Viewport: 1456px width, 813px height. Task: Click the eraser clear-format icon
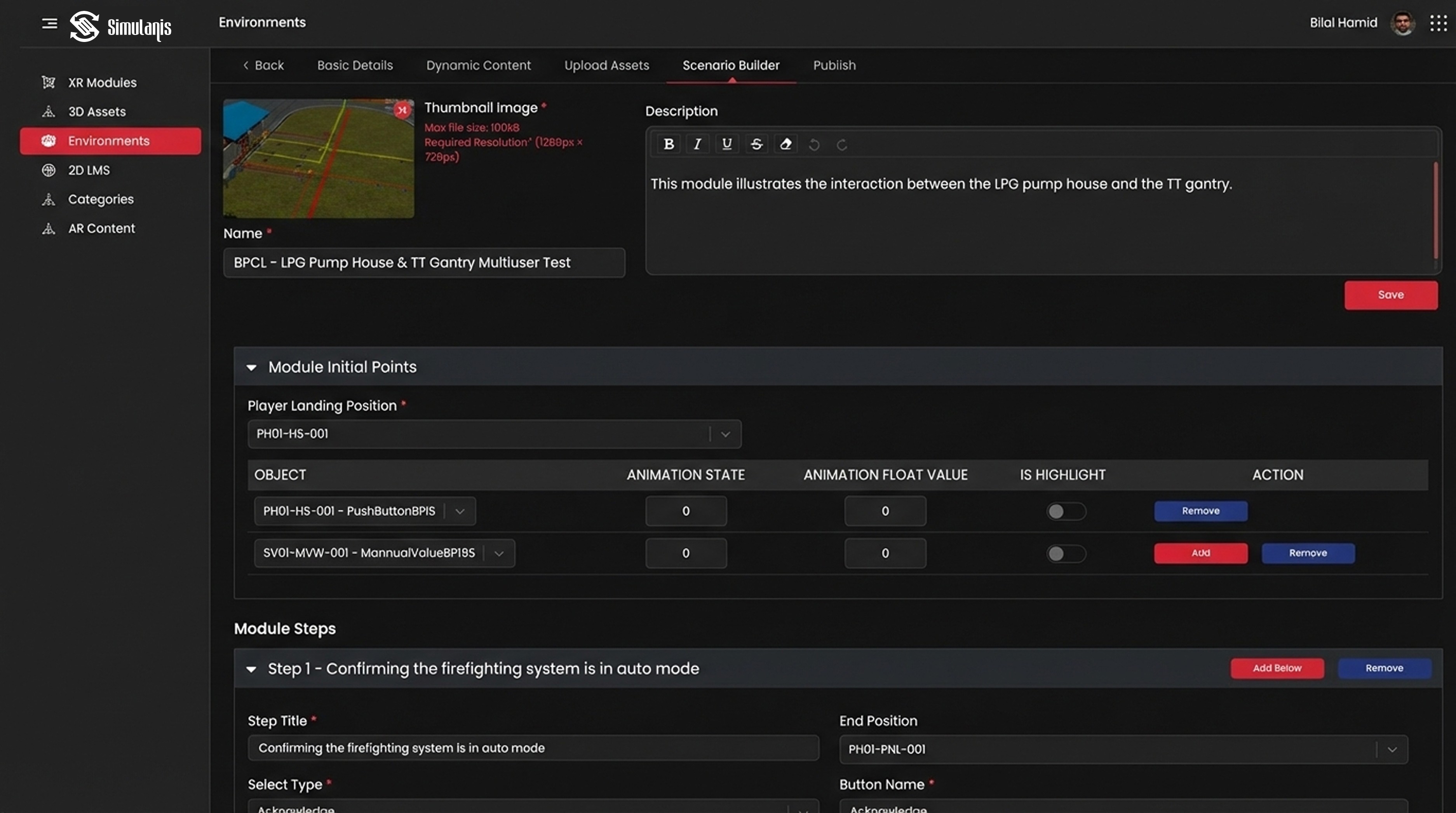pos(785,144)
